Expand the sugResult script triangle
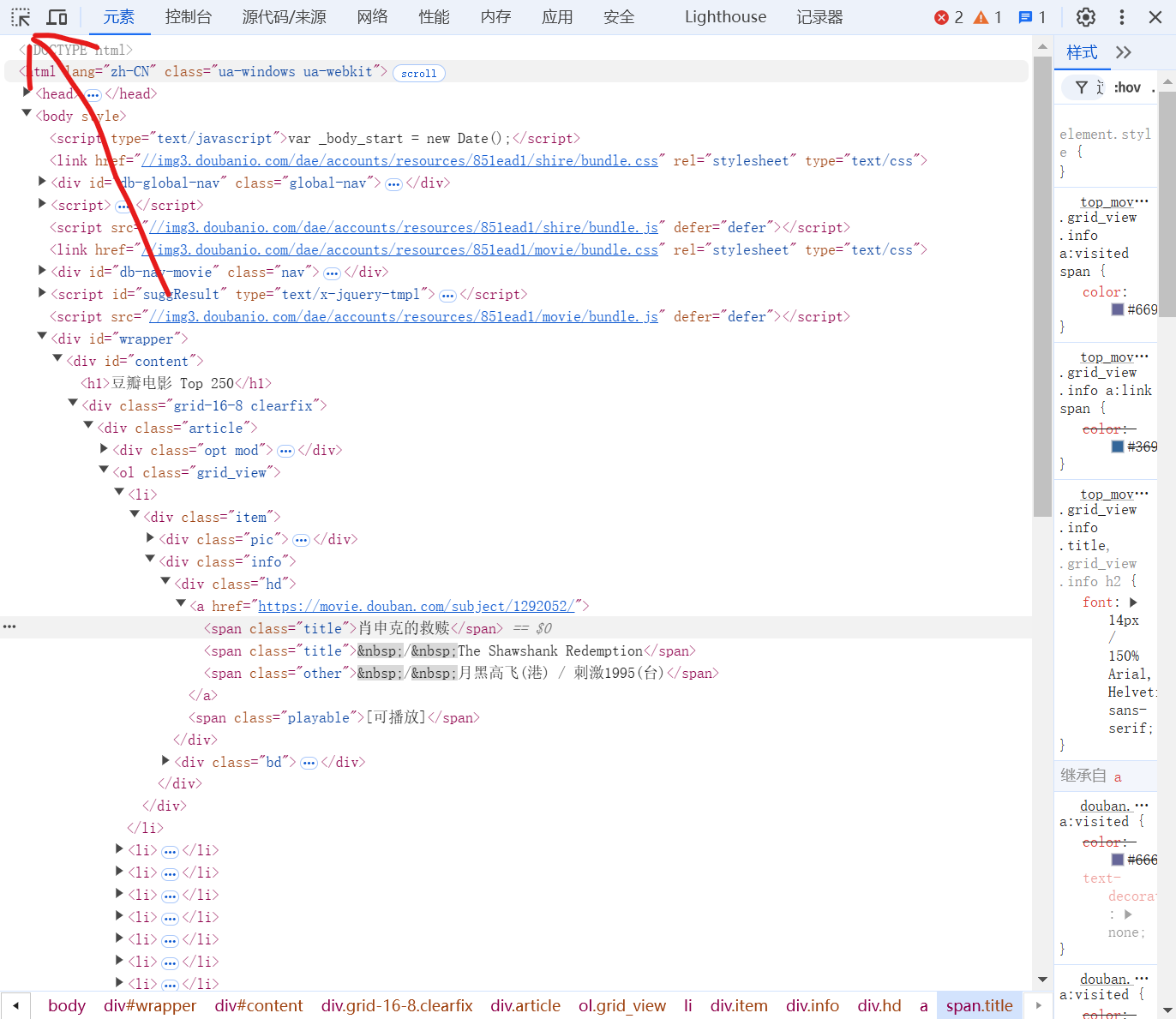 [42, 293]
